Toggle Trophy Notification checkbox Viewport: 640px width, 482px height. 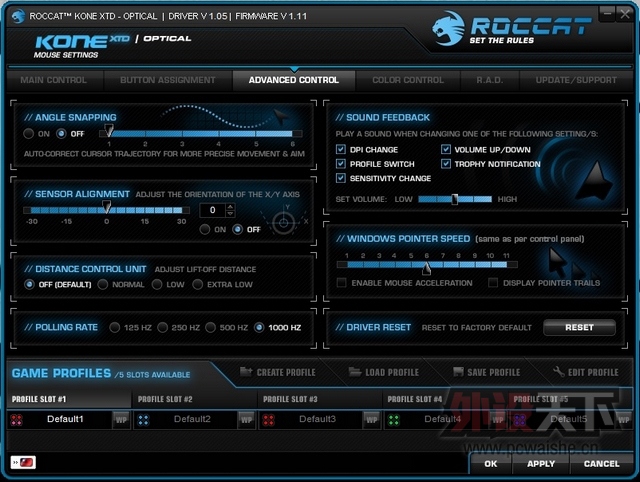point(446,164)
